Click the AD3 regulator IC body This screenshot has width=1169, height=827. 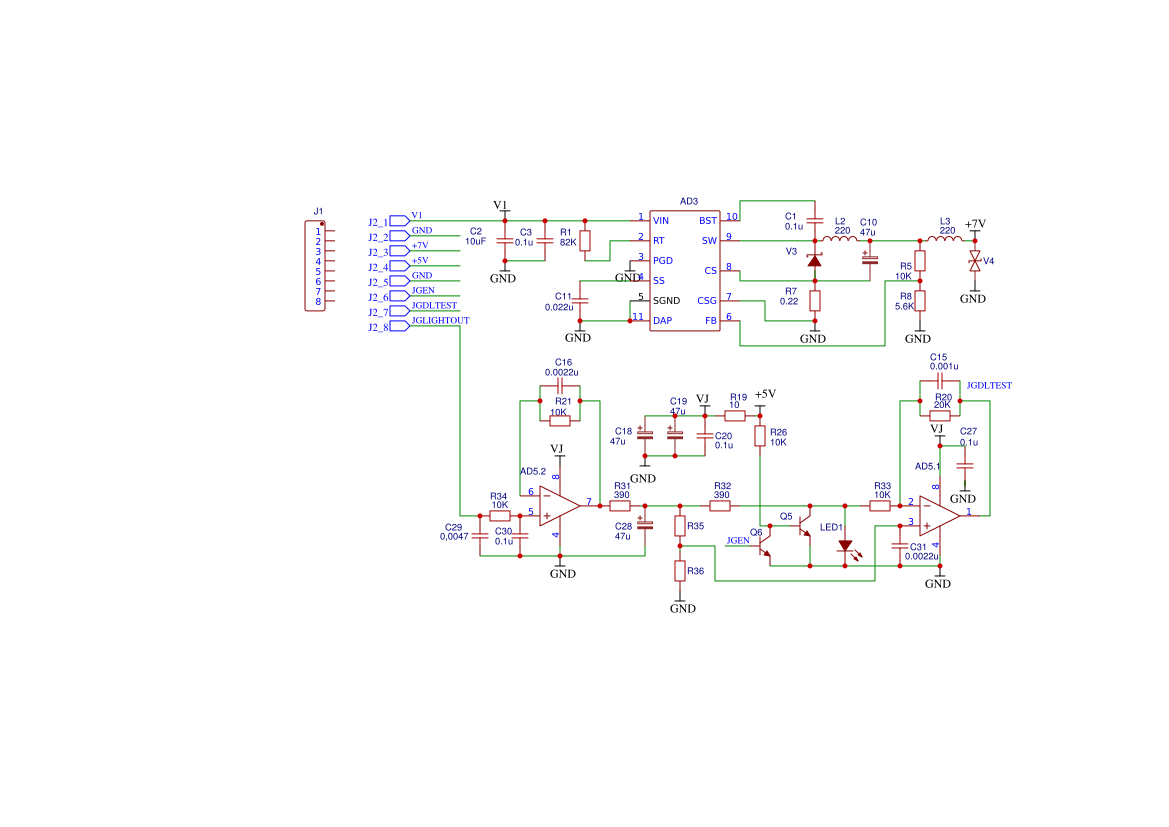click(685, 270)
